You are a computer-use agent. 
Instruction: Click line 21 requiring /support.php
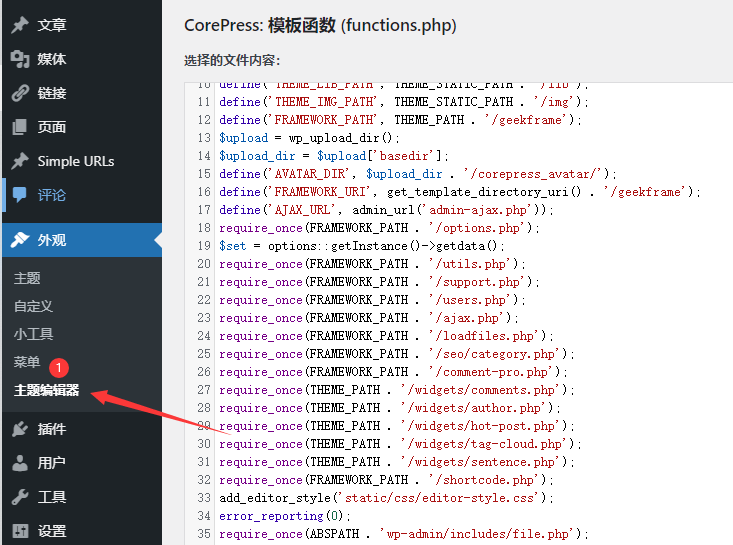pyautogui.click(x=379, y=282)
